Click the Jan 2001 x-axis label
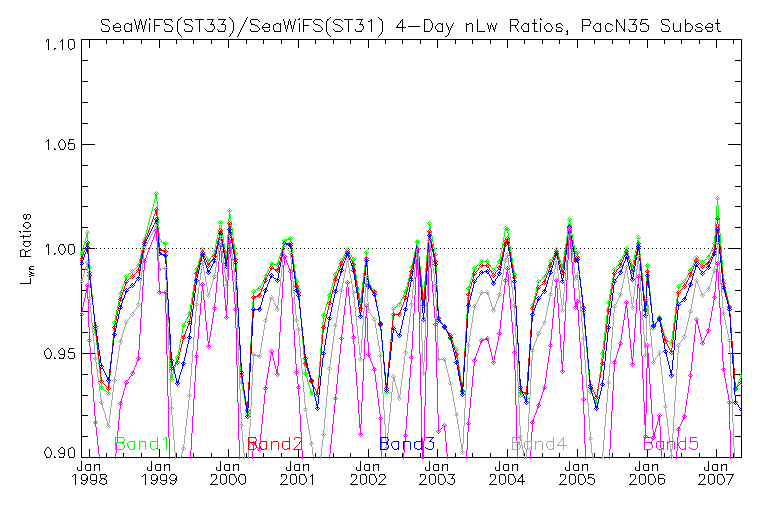768x512 pixels. coord(297,473)
